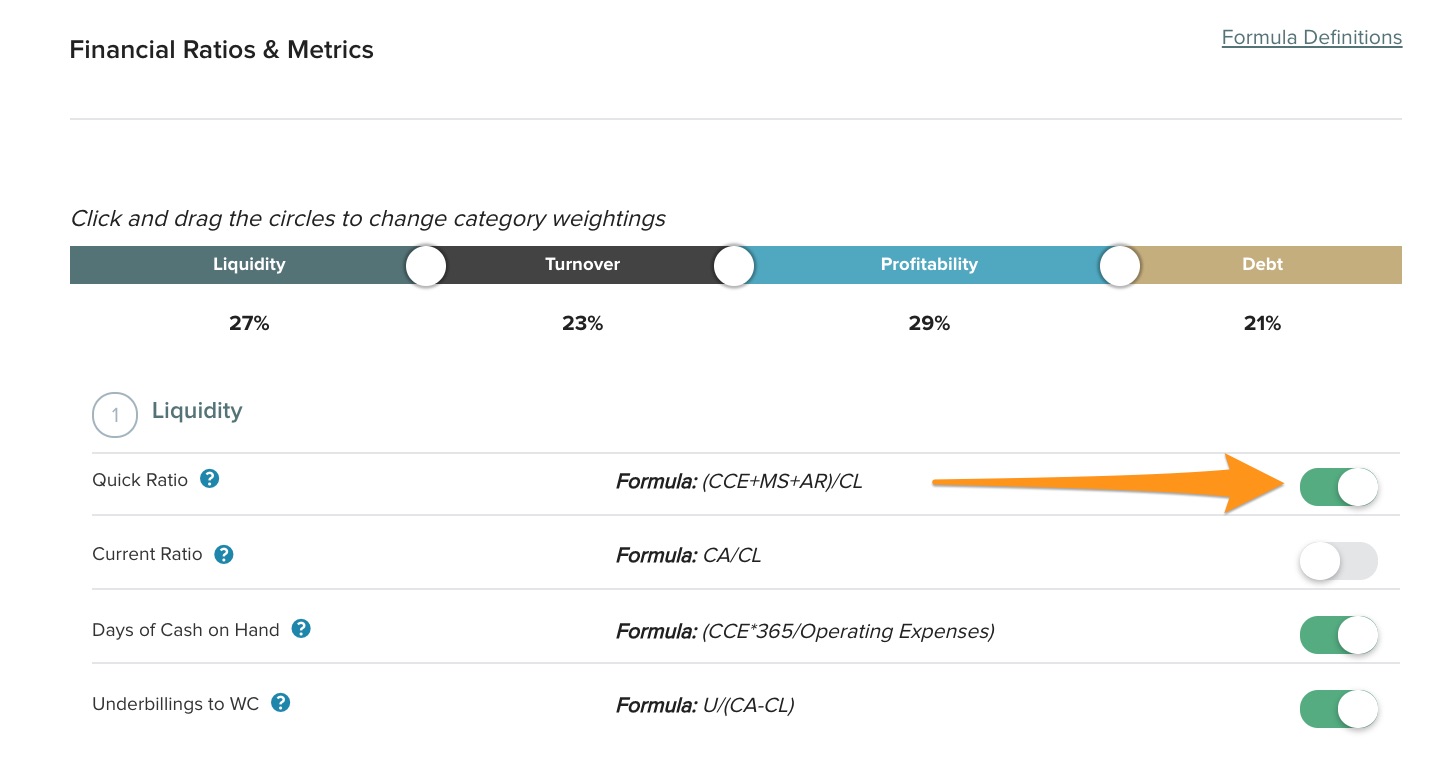Disable the Quick Ratio toggle
Image resolution: width=1454 pixels, height=774 pixels.
click(1338, 488)
